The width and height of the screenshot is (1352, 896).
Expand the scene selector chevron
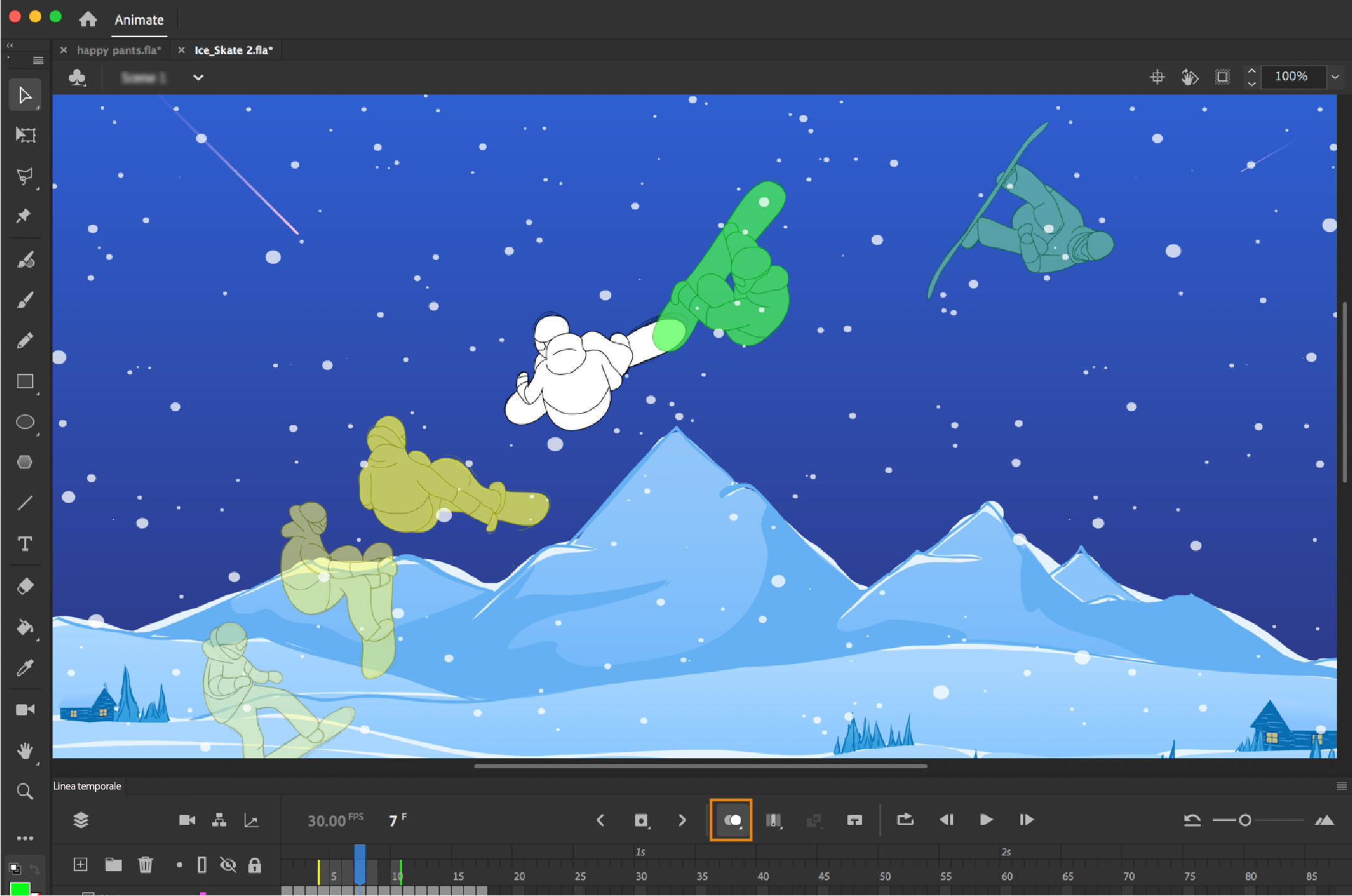(198, 78)
